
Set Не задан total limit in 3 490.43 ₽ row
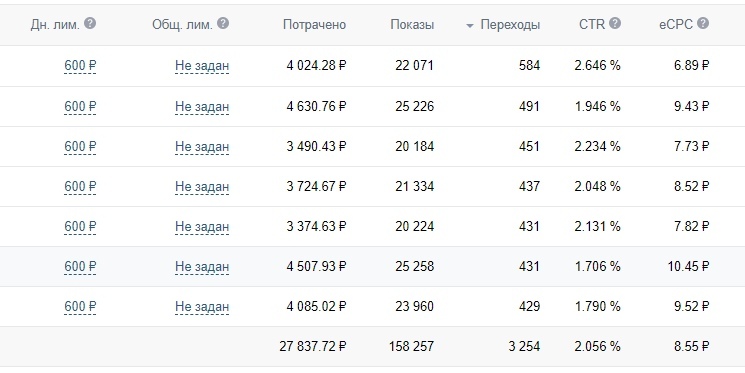coord(202,146)
